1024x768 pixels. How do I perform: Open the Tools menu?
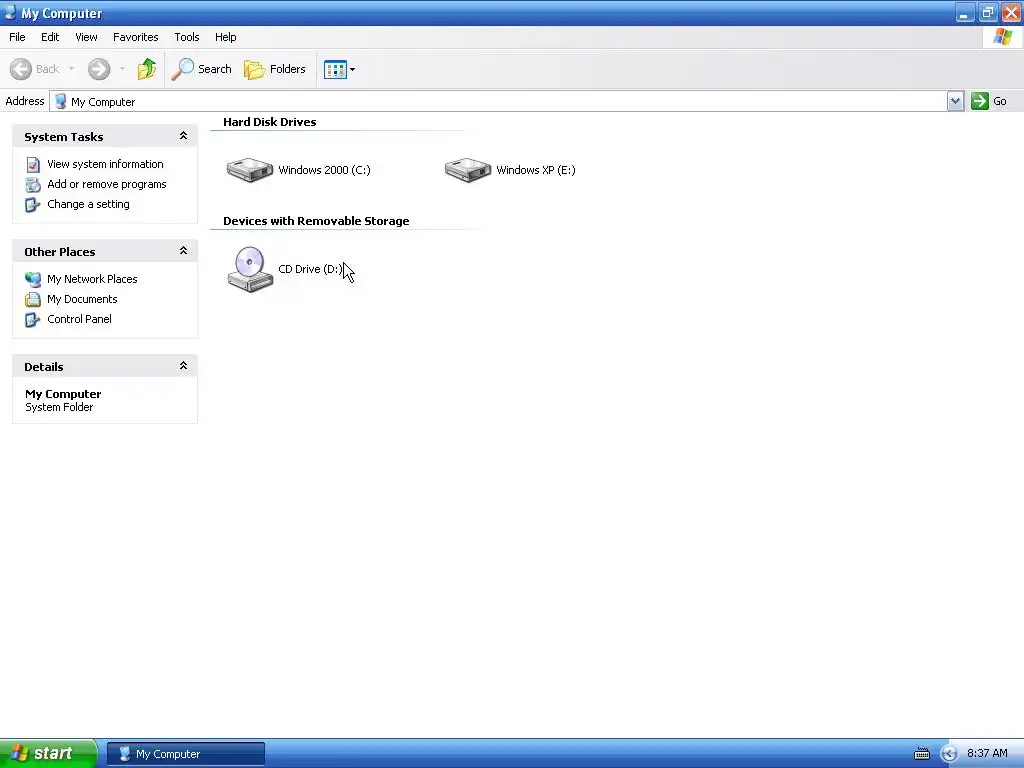[187, 37]
